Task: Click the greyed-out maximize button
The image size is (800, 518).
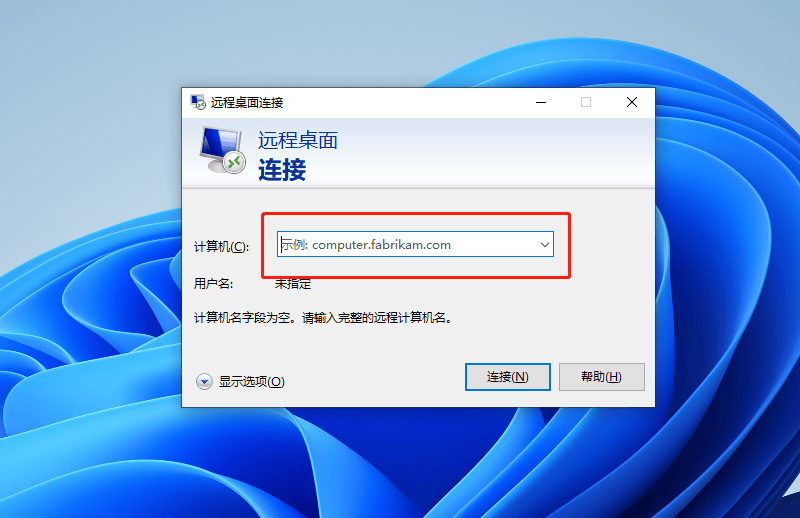Action: coord(586,103)
